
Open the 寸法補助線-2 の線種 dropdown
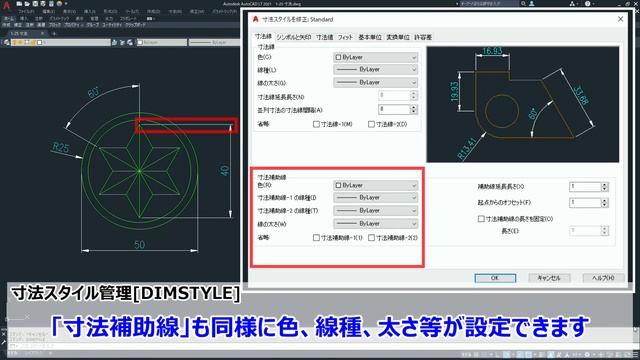click(376, 211)
